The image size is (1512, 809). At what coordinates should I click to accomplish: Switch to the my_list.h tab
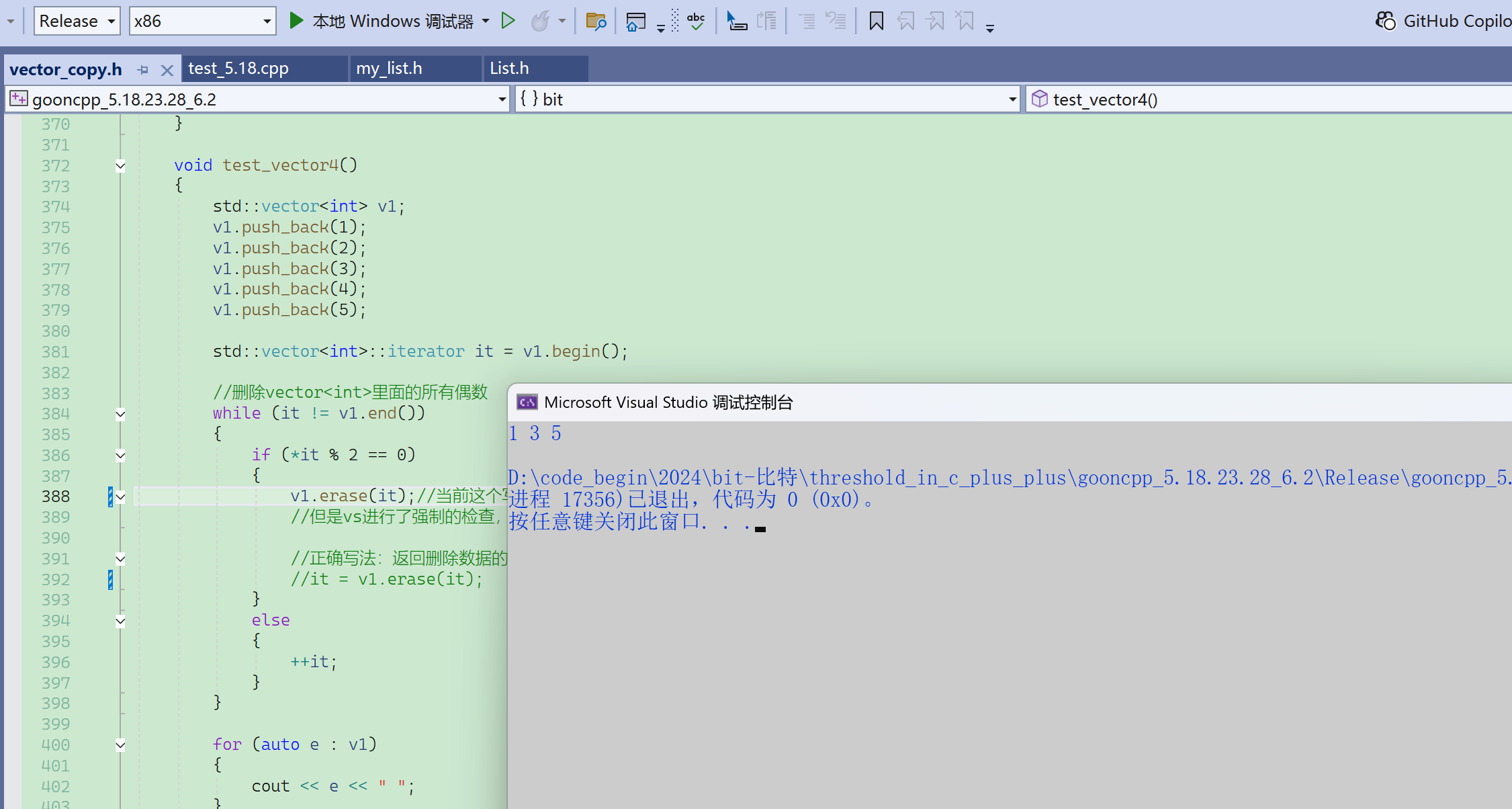389,69
